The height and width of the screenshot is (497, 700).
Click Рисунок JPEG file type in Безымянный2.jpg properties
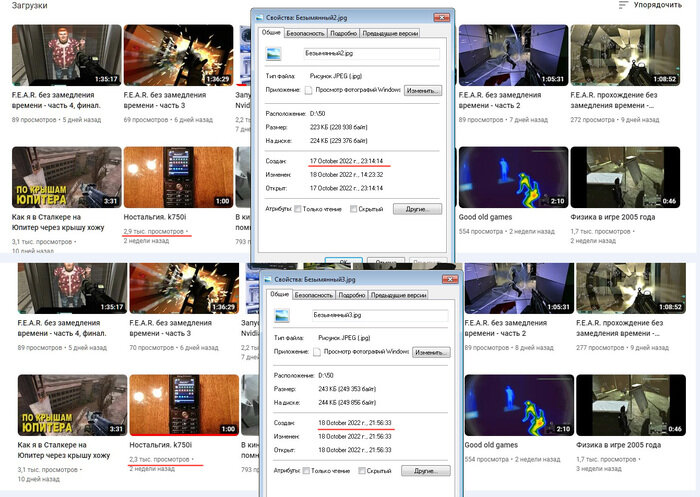pos(335,76)
